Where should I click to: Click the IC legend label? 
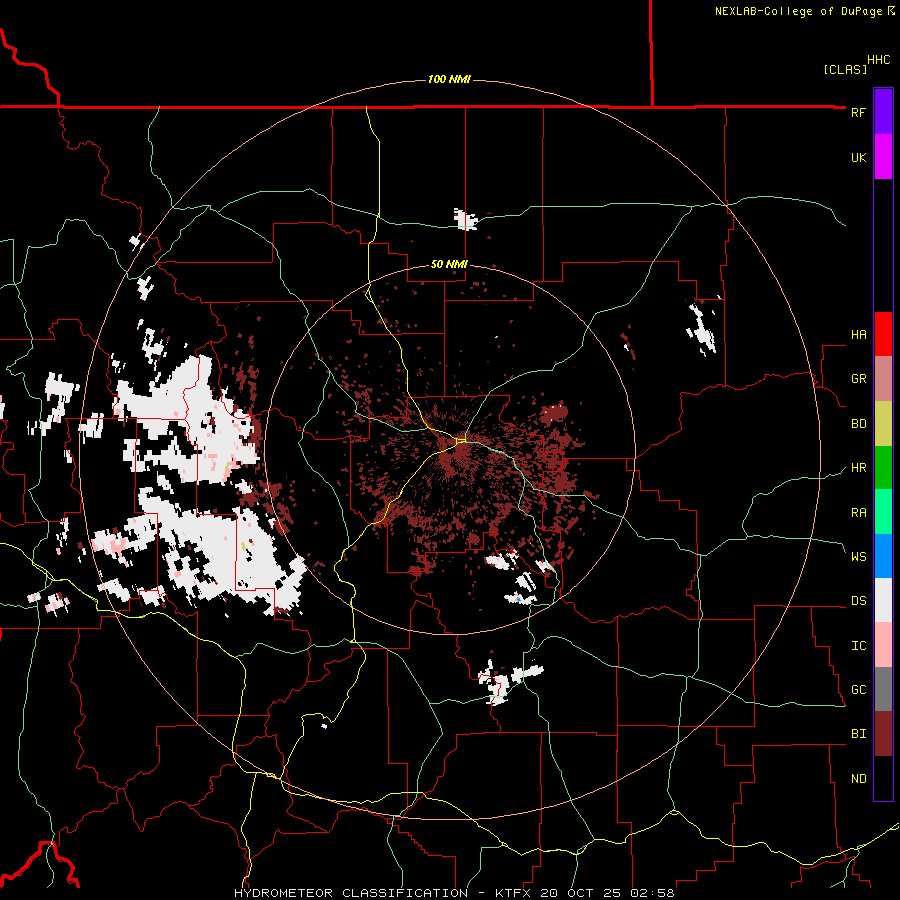click(858, 646)
